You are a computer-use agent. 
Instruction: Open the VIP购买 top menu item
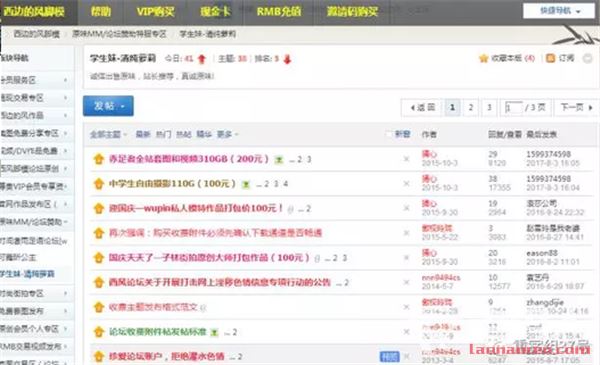click(155, 11)
